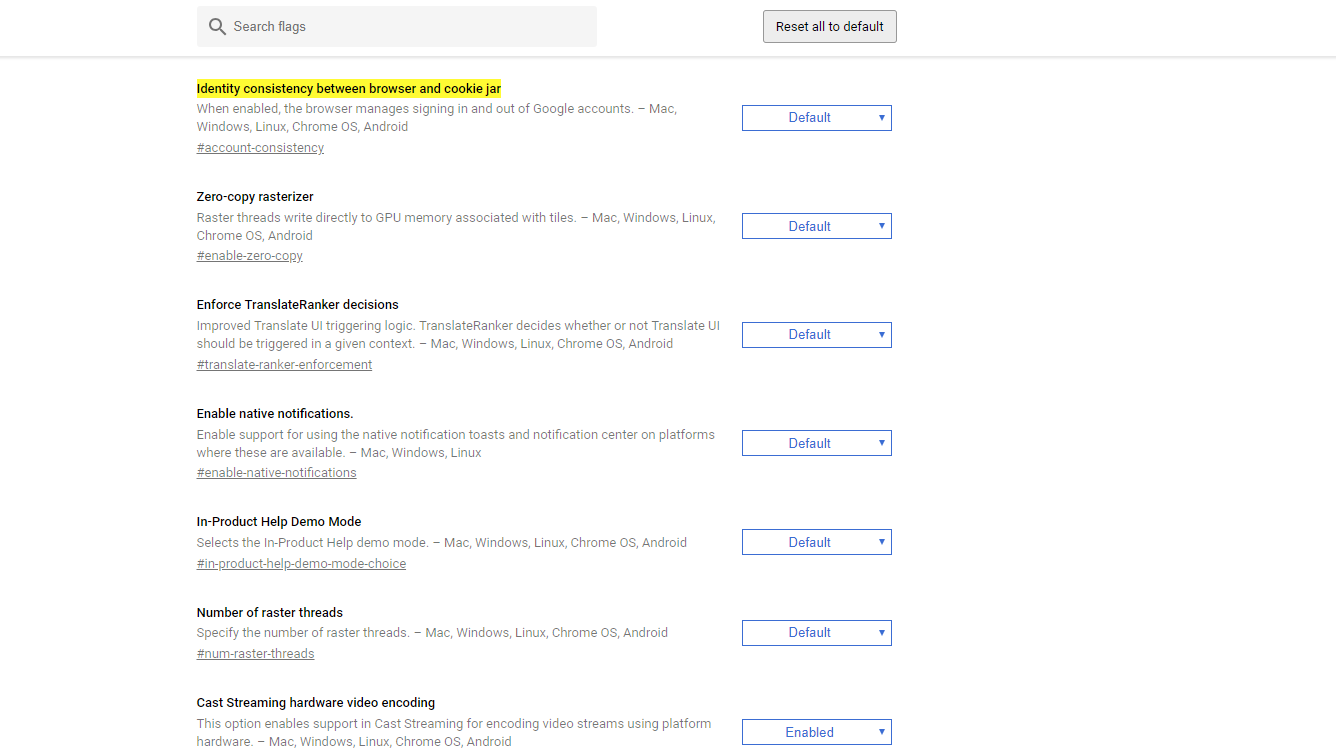
Task: Open Number of raster threads dropdown
Action: (x=816, y=633)
